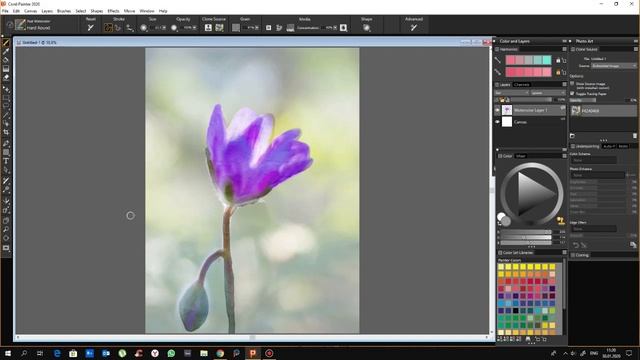Uncheck Toggle Tracing Paper
The height and width of the screenshot is (360, 640).
tap(572, 93)
